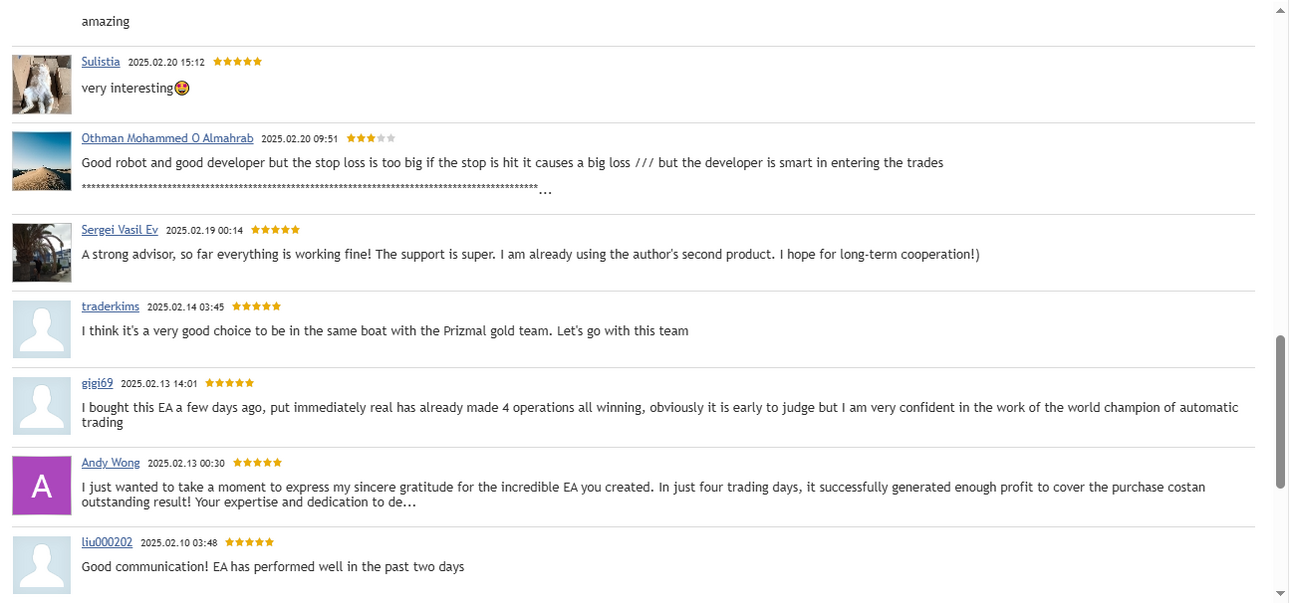Click the five-star rating on Sulistia's review
This screenshot has width=1290, height=603.
click(237, 62)
